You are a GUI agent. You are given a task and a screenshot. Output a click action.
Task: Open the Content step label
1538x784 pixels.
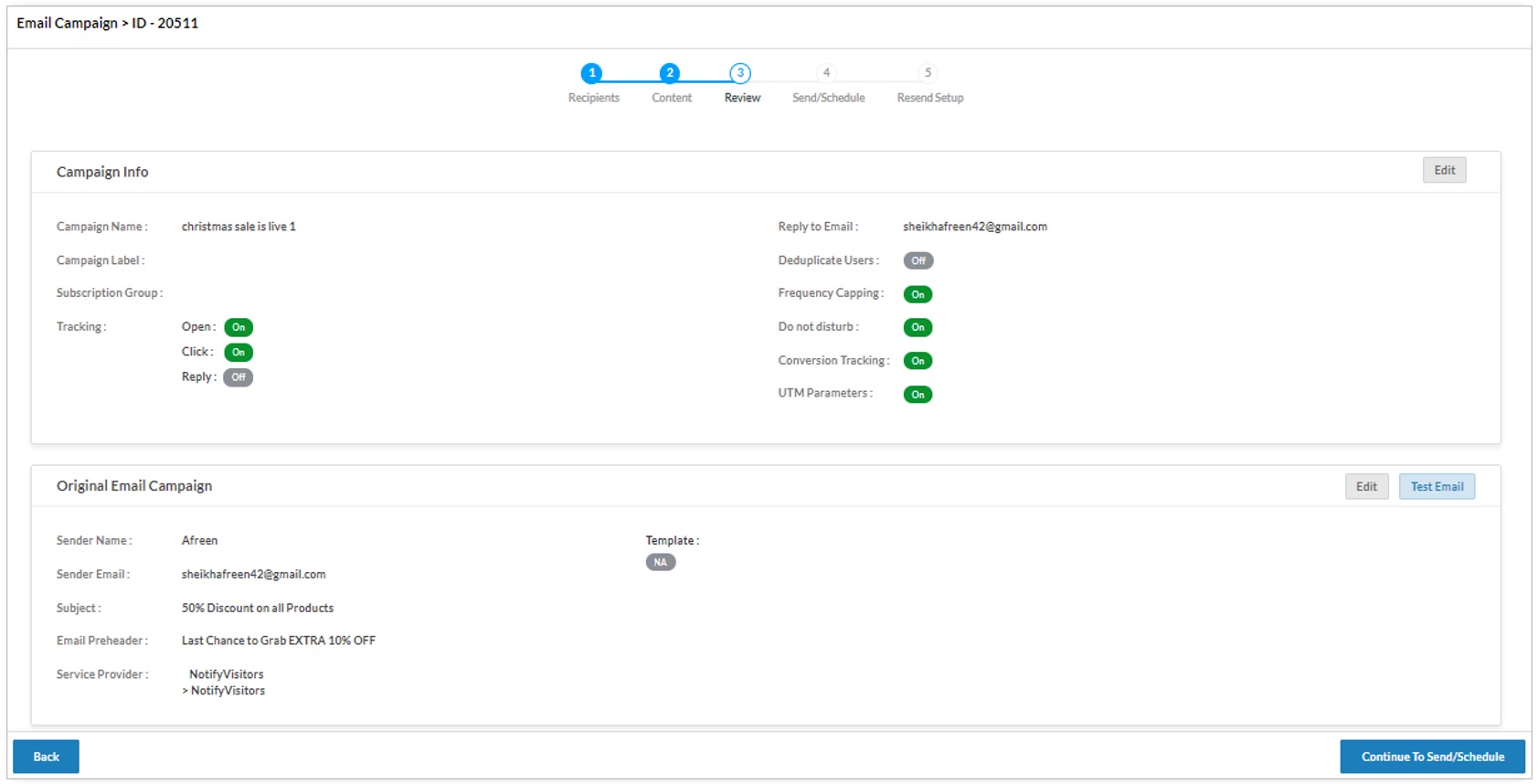coord(672,98)
